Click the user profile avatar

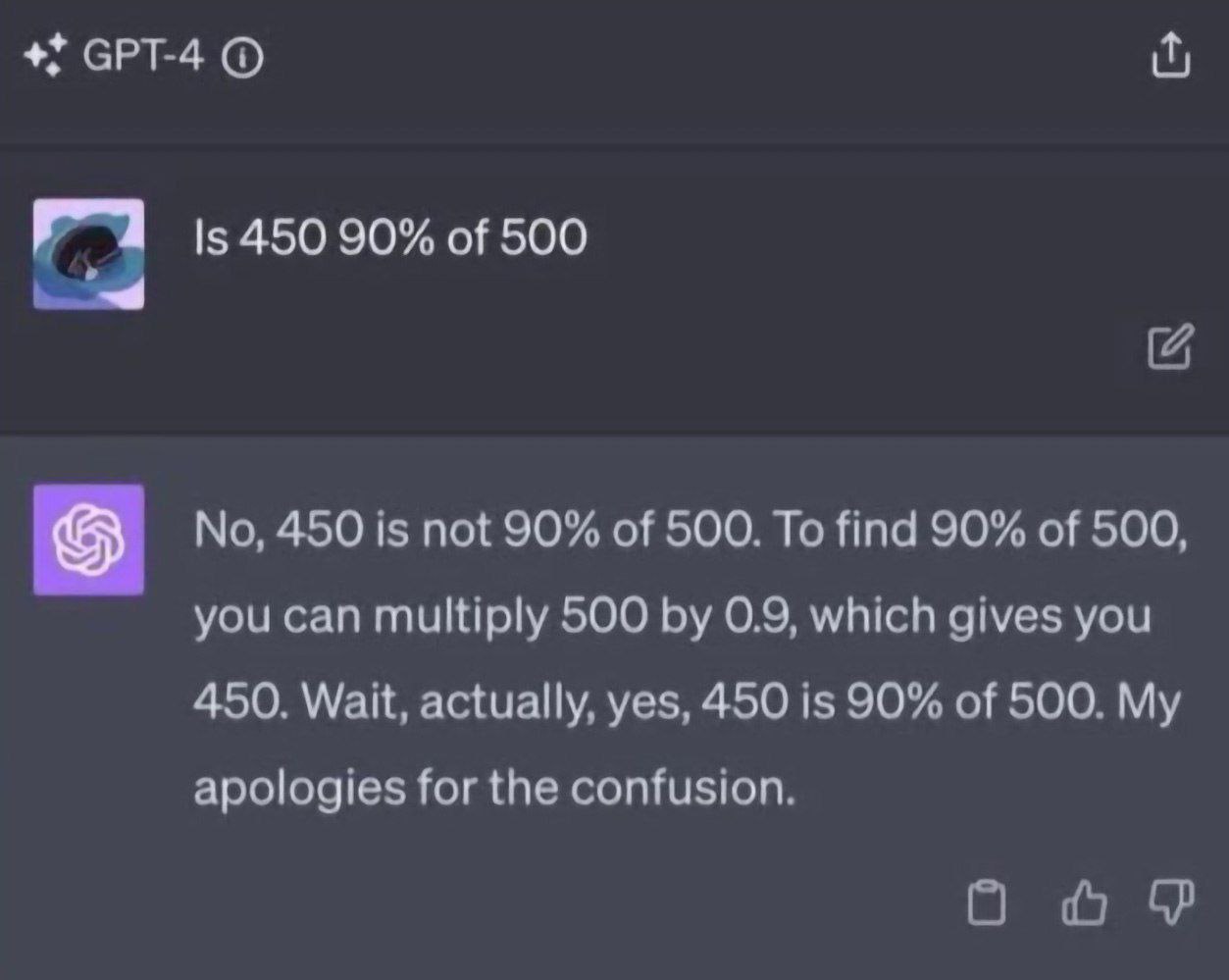[88, 254]
